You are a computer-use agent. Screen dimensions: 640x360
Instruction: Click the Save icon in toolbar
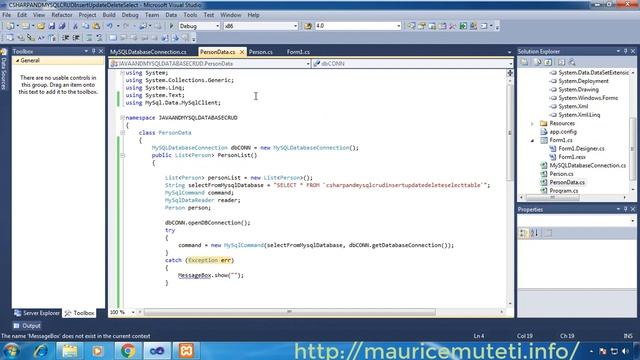click(x=51, y=26)
